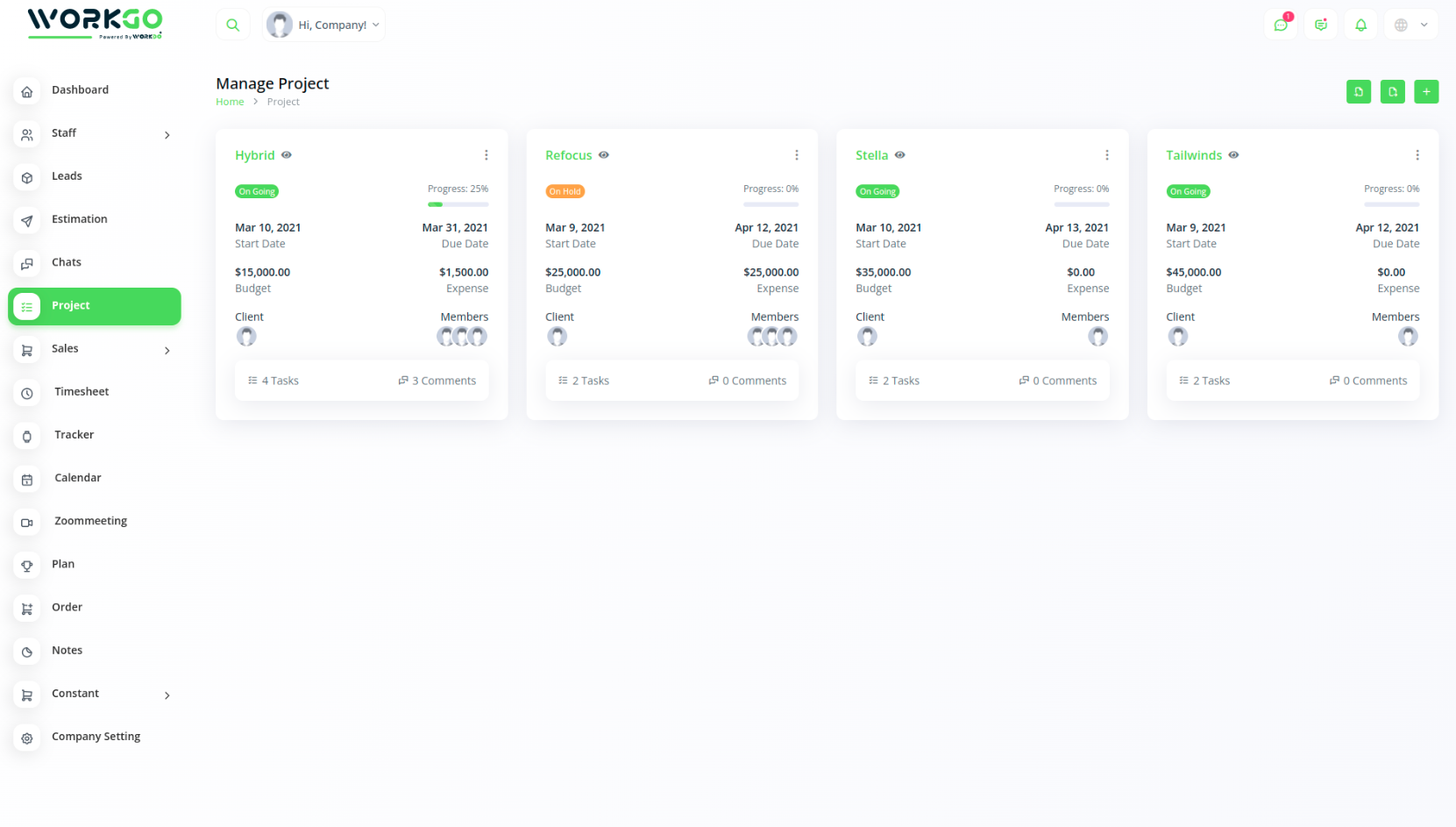Expand the Staff submenu chevron

167,135
